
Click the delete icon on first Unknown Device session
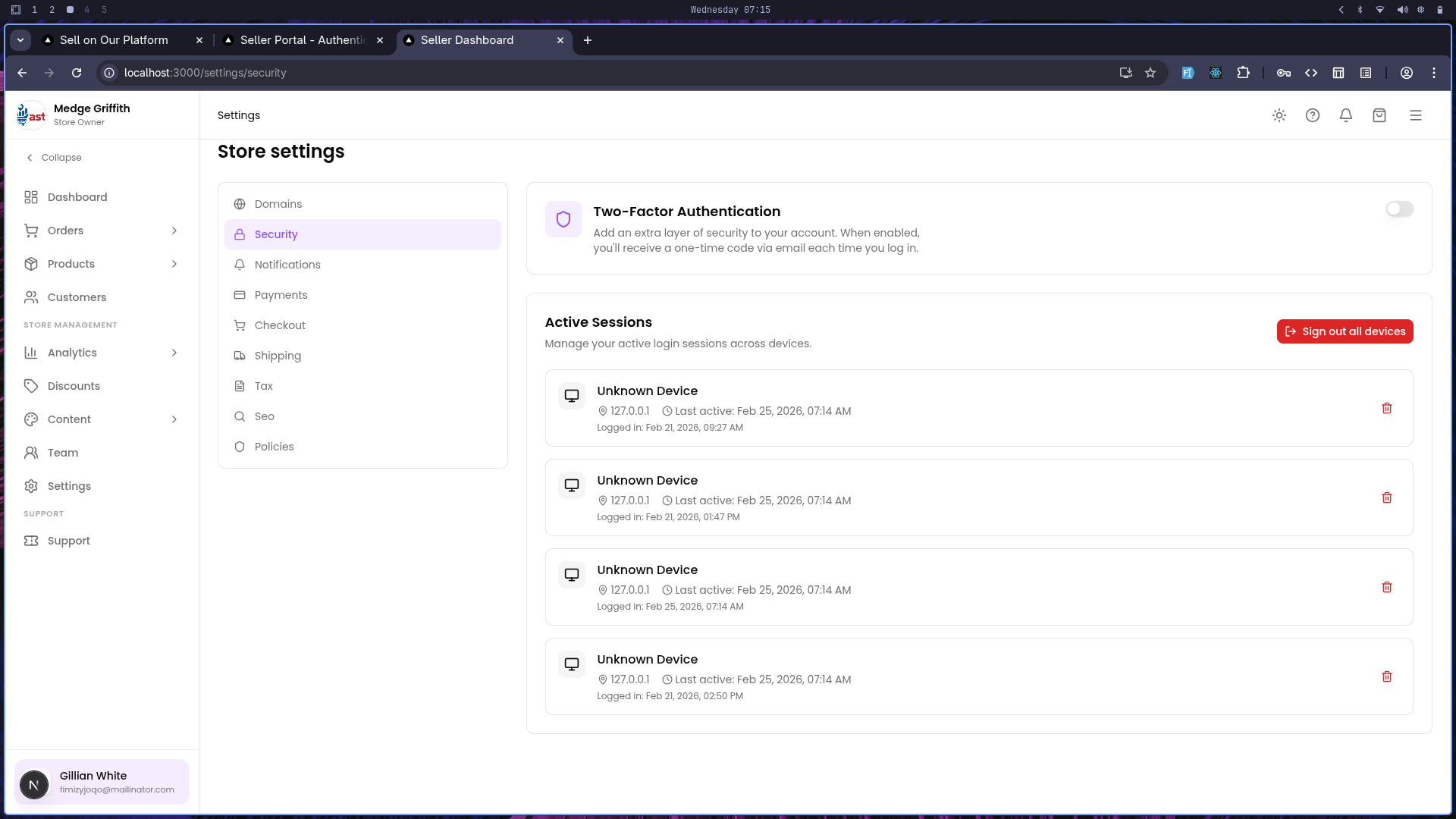click(1387, 408)
